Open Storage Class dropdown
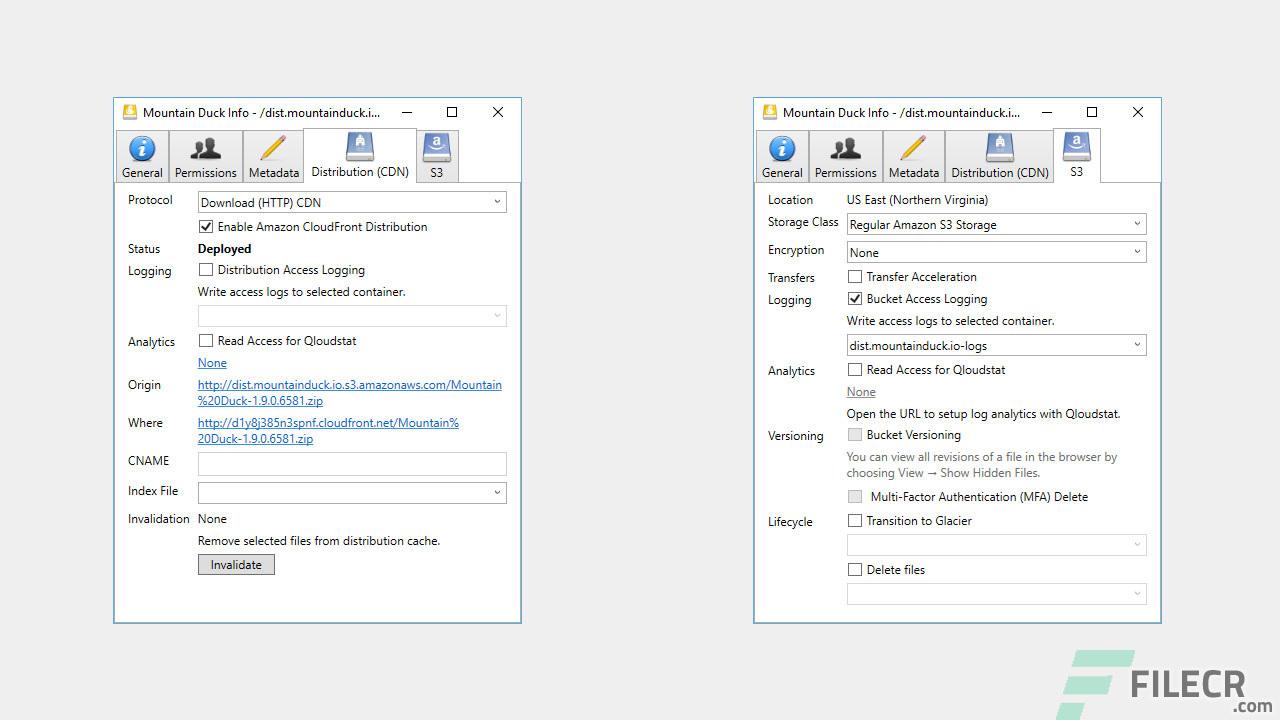This screenshot has height=720, width=1280. tap(996, 224)
